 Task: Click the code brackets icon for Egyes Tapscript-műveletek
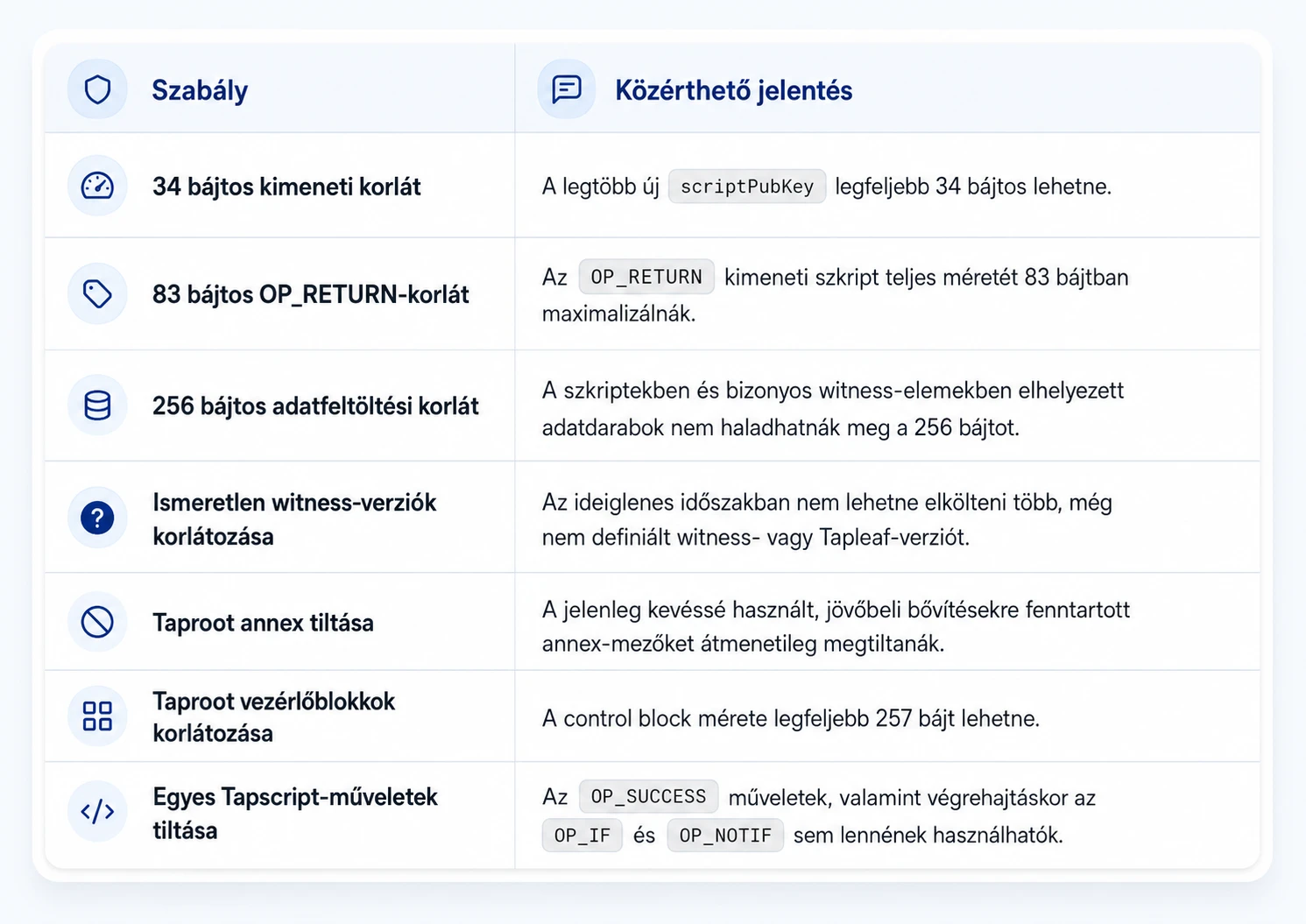[97, 812]
